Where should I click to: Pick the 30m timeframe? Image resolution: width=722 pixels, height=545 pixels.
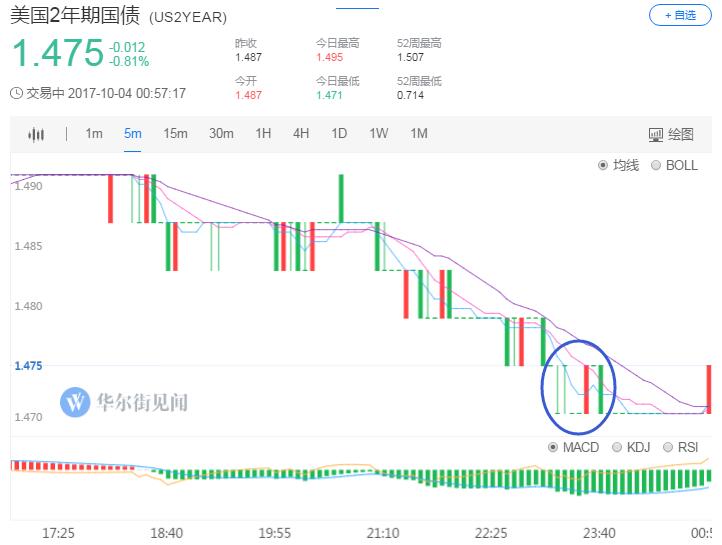(x=221, y=134)
